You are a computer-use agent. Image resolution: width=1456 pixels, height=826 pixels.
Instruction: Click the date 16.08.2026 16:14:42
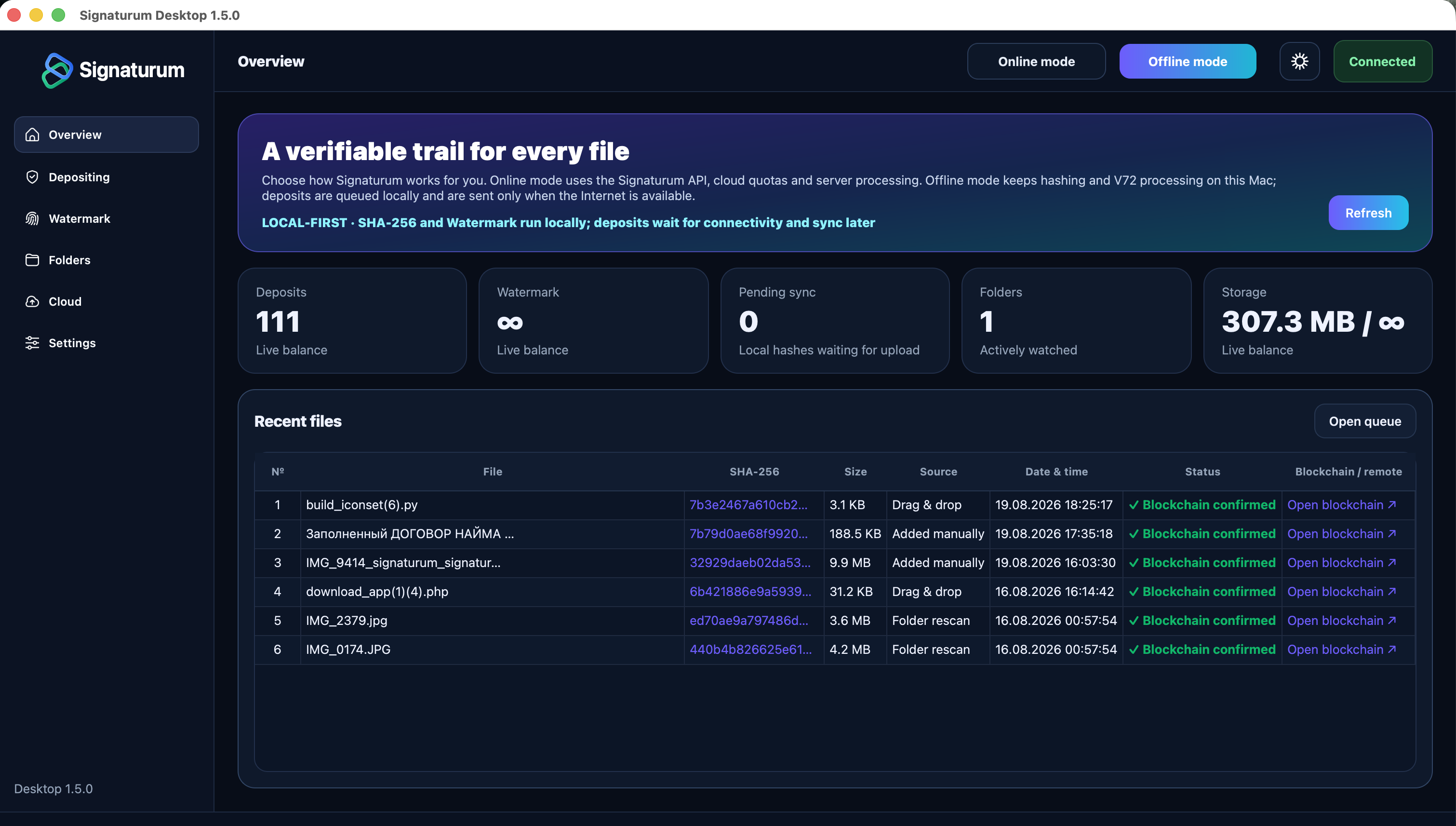click(1054, 592)
